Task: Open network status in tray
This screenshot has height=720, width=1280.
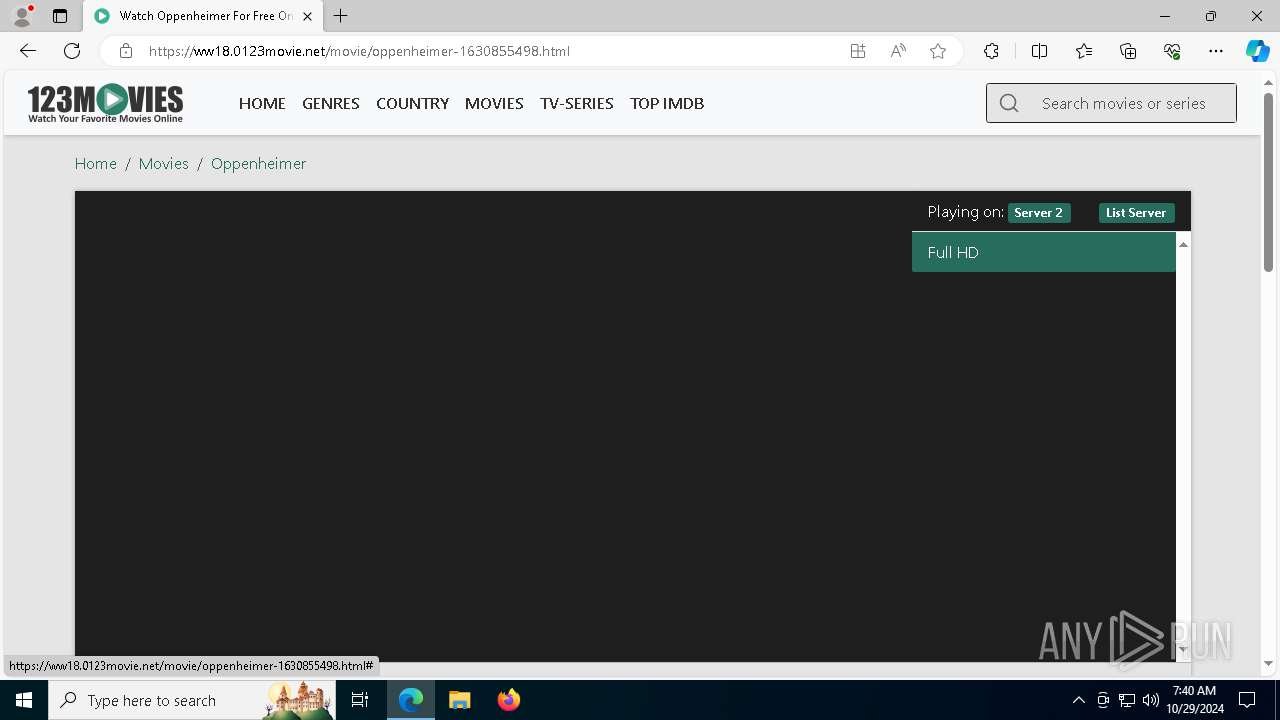Action: 1127,700
